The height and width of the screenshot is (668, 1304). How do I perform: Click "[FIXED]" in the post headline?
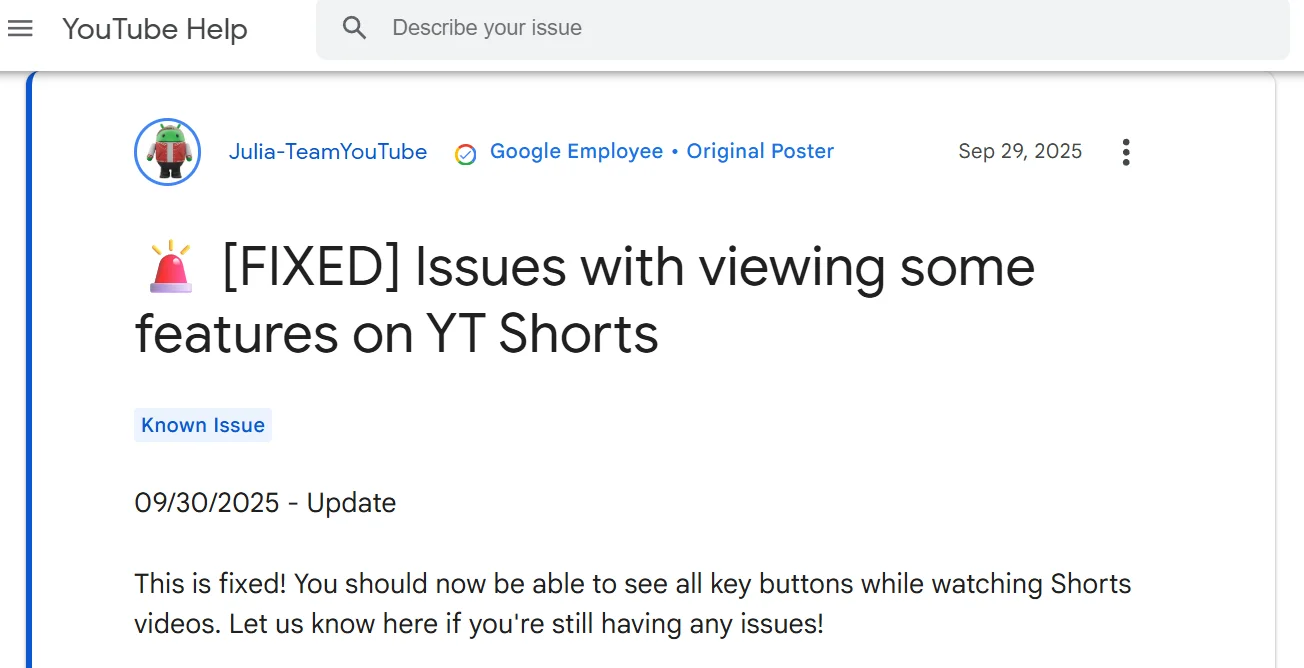pyautogui.click(x=310, y=268)
